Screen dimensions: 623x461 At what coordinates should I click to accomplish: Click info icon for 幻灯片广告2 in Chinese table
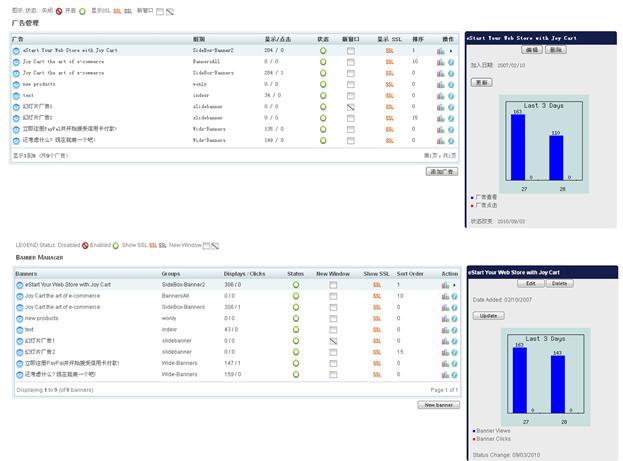[451, 118]
